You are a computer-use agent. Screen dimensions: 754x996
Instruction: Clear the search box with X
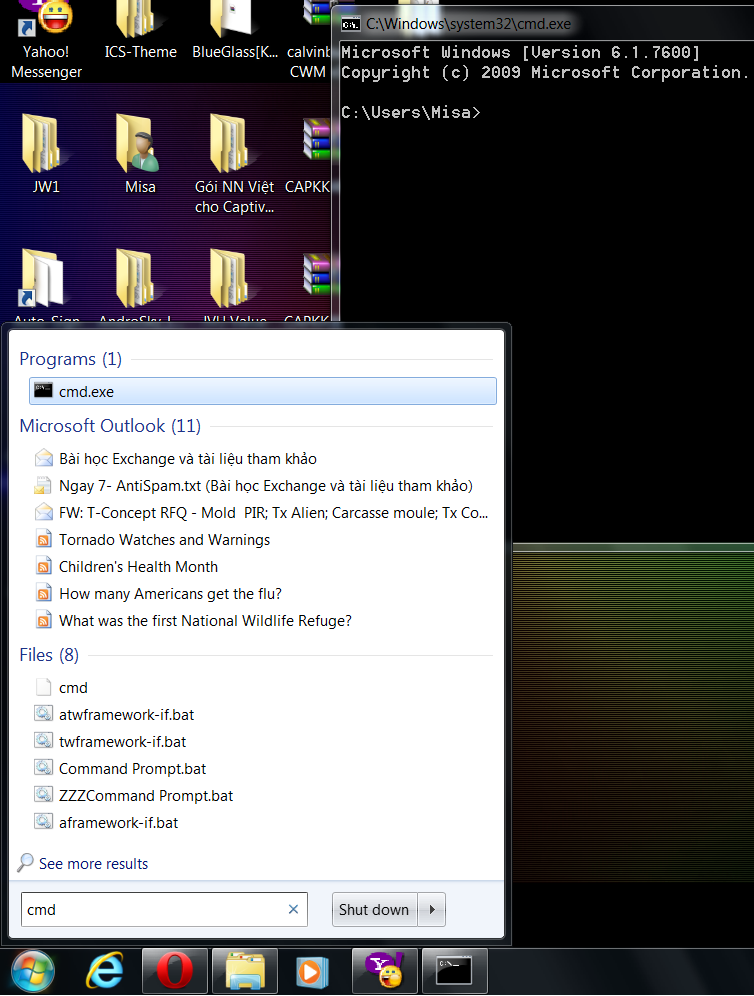tap(293, 910)
